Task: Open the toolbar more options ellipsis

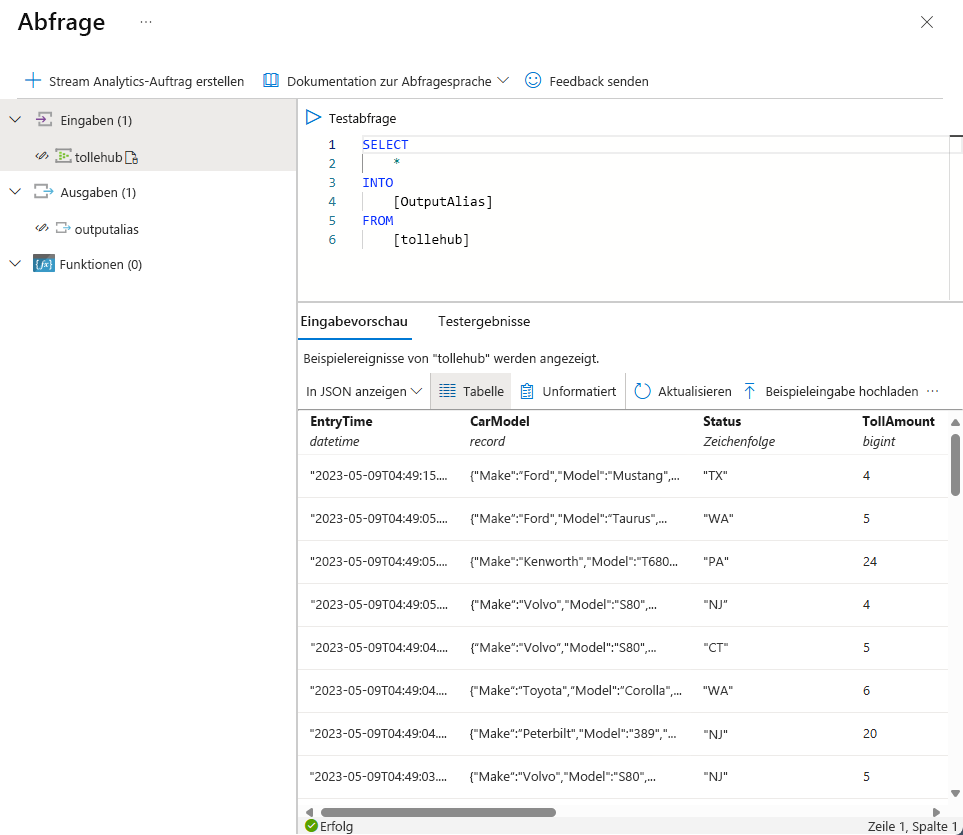Action: (933, 391)
